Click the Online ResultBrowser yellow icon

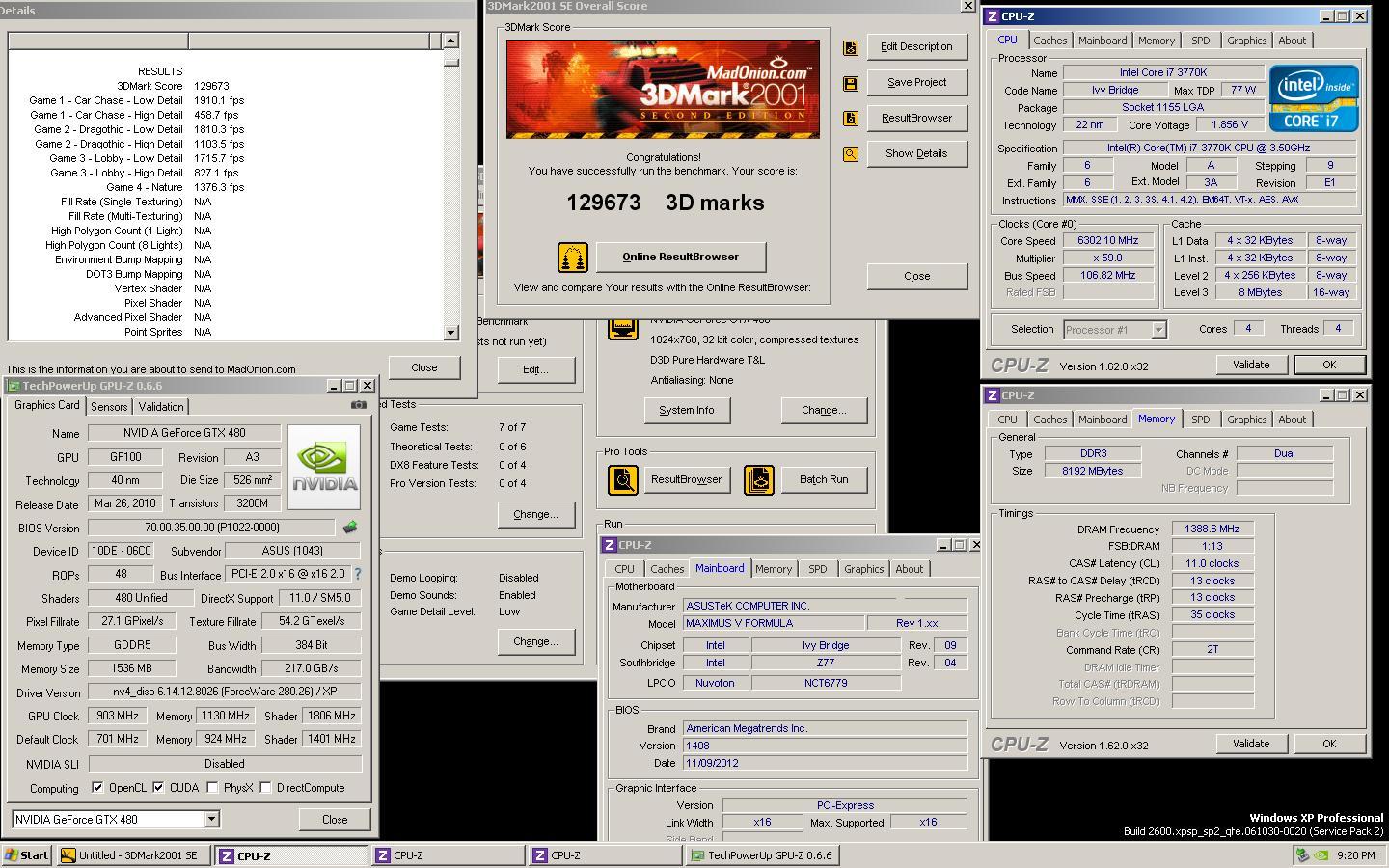573,258
